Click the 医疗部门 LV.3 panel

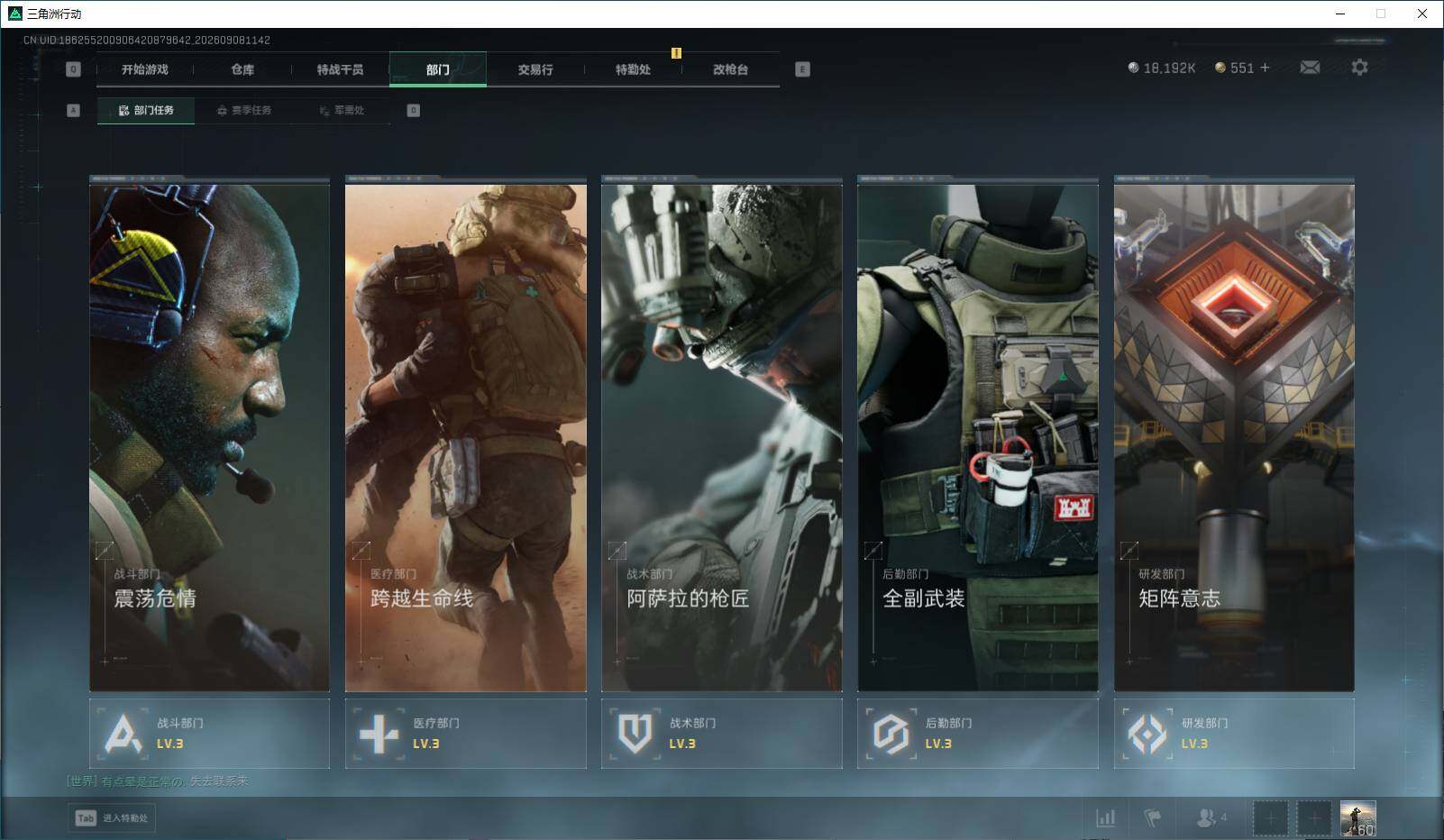pos(466,734)
